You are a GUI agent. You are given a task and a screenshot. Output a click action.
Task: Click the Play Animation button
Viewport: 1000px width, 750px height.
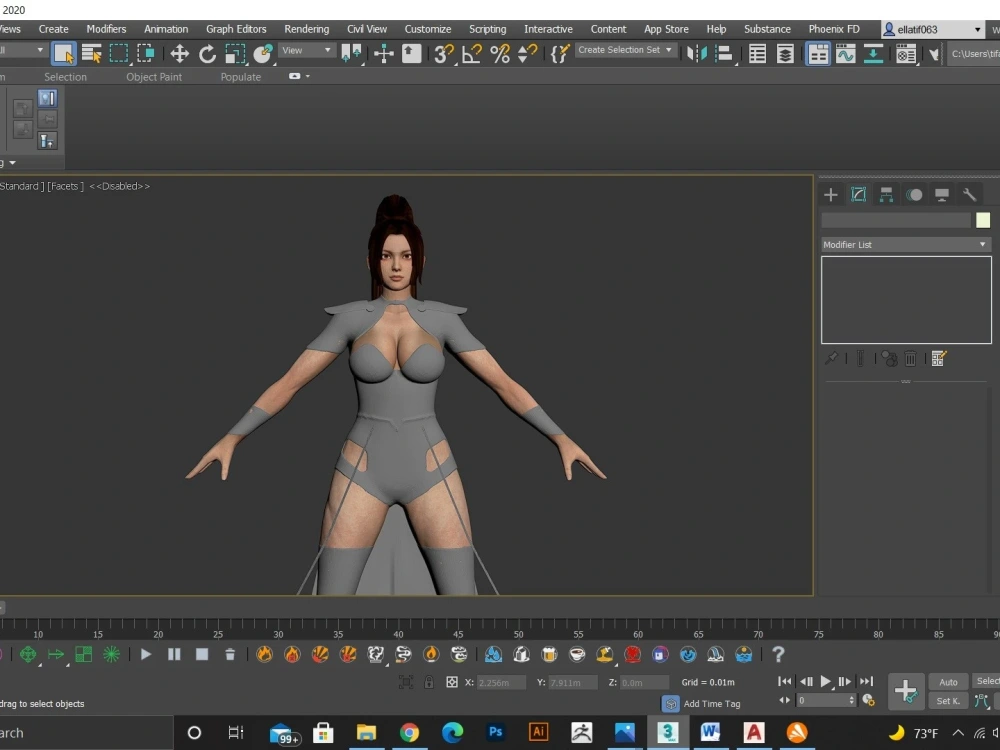click(825, 681)
